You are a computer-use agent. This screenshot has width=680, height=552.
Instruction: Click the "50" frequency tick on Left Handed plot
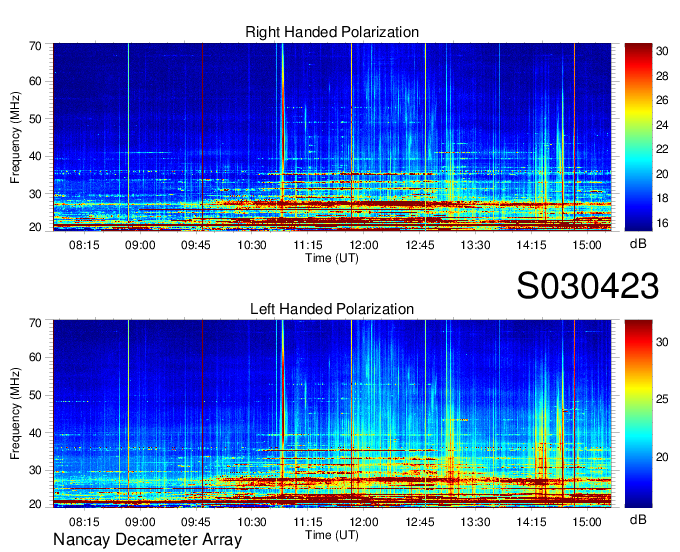pyautogui.click(x=35, y=395)
